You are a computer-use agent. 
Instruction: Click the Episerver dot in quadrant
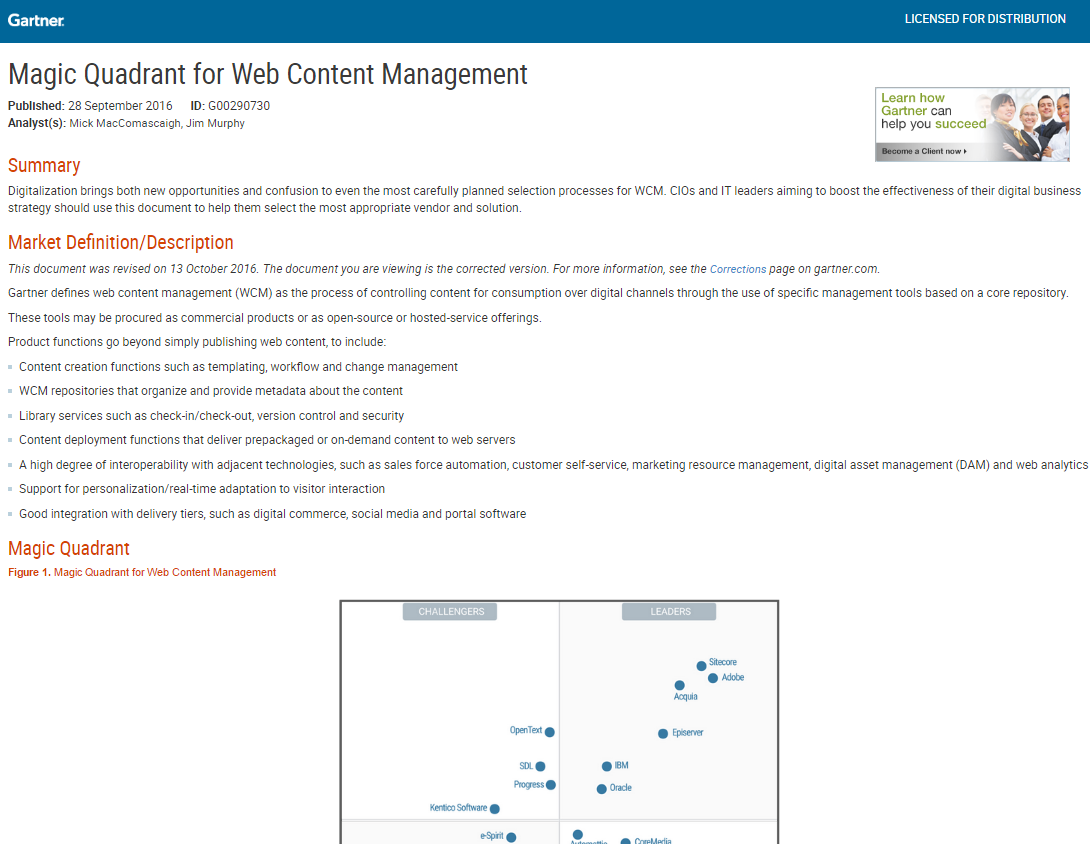point(663,733)
